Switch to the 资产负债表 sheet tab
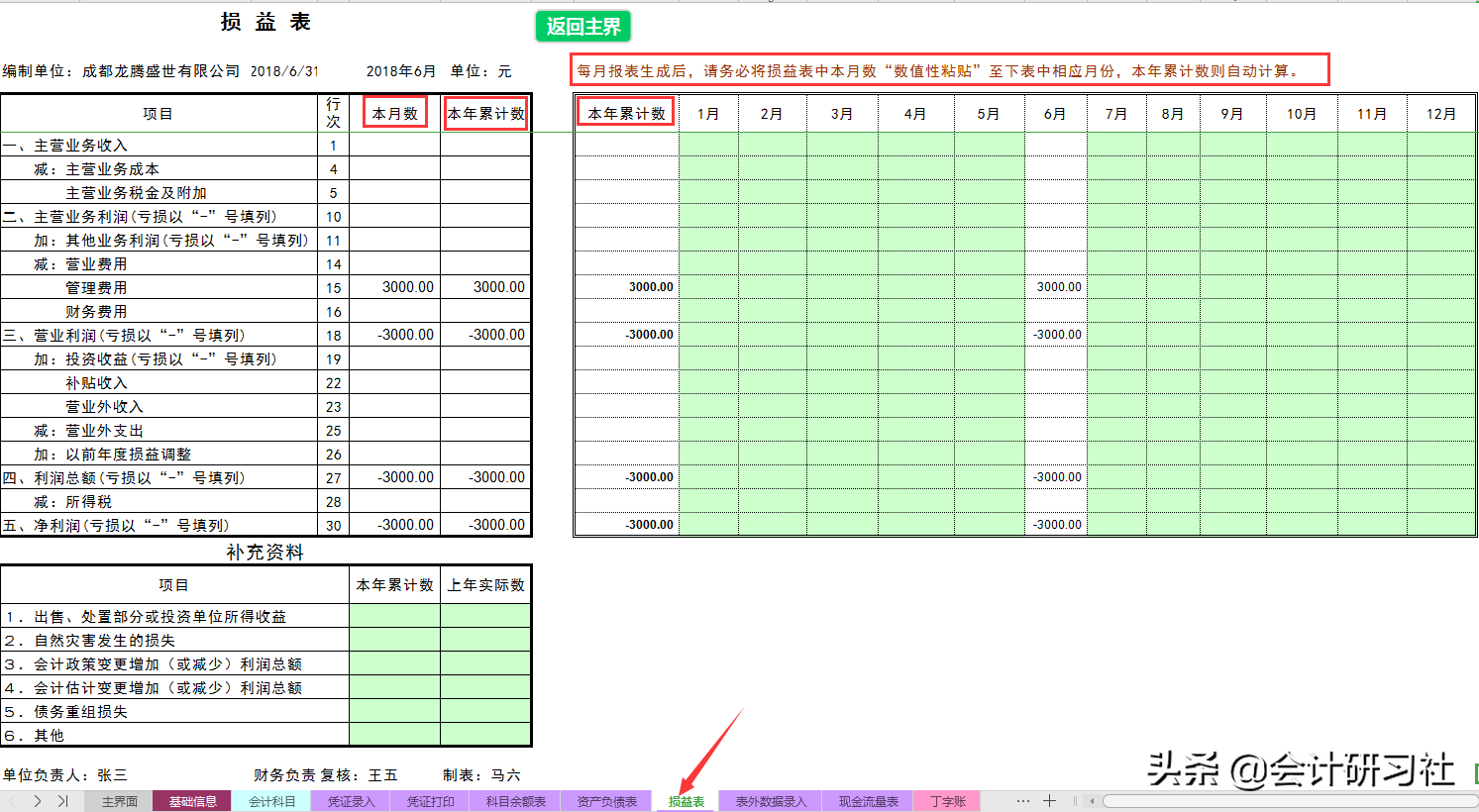Image resolution: width=1479 pixels, height=812 pixels. (x=607, y=802)
